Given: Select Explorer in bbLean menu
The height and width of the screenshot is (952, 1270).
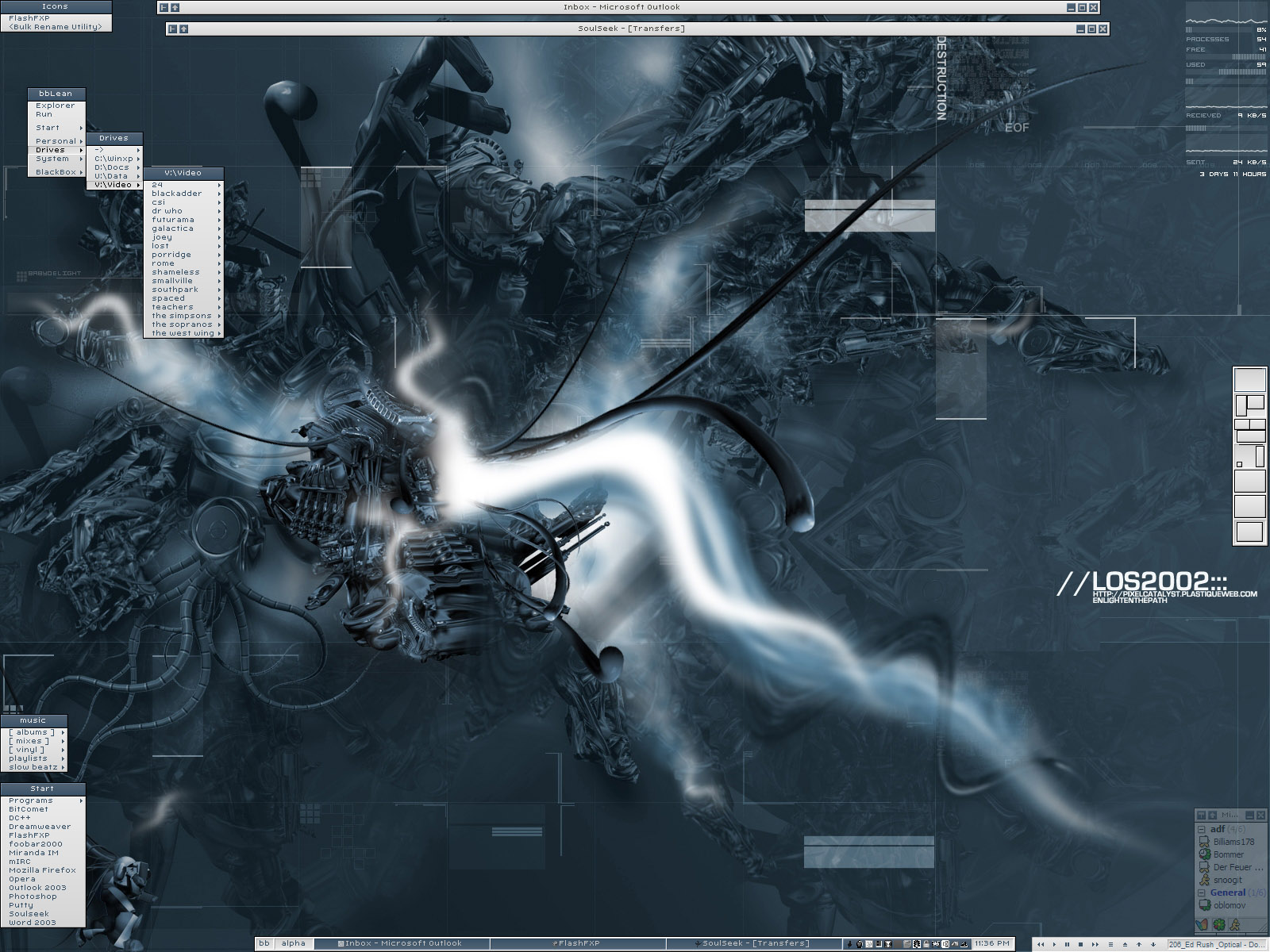Looking at the screenshot, I should [x=55, y=106].
